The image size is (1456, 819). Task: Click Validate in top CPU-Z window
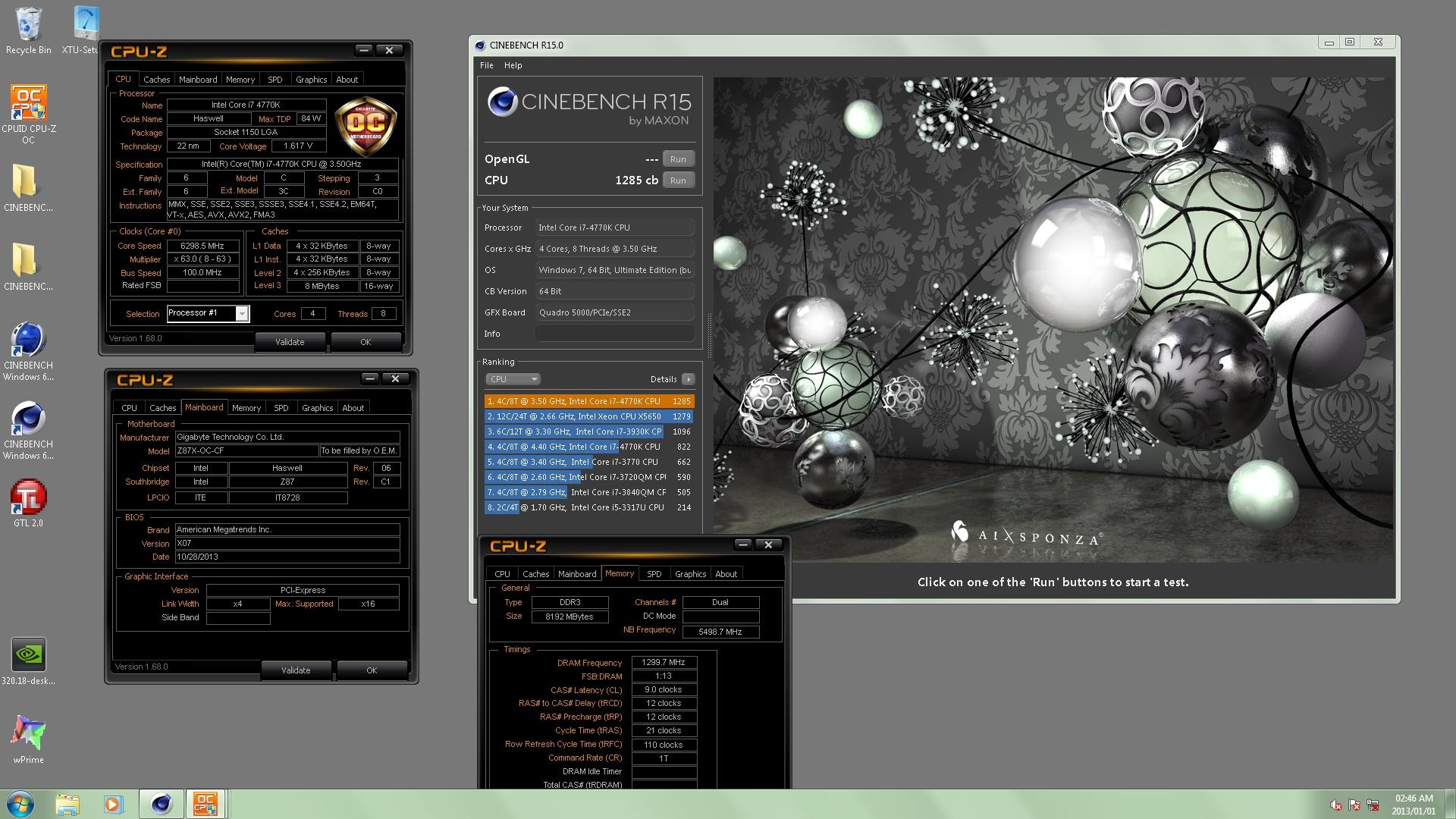coord(290,342)
